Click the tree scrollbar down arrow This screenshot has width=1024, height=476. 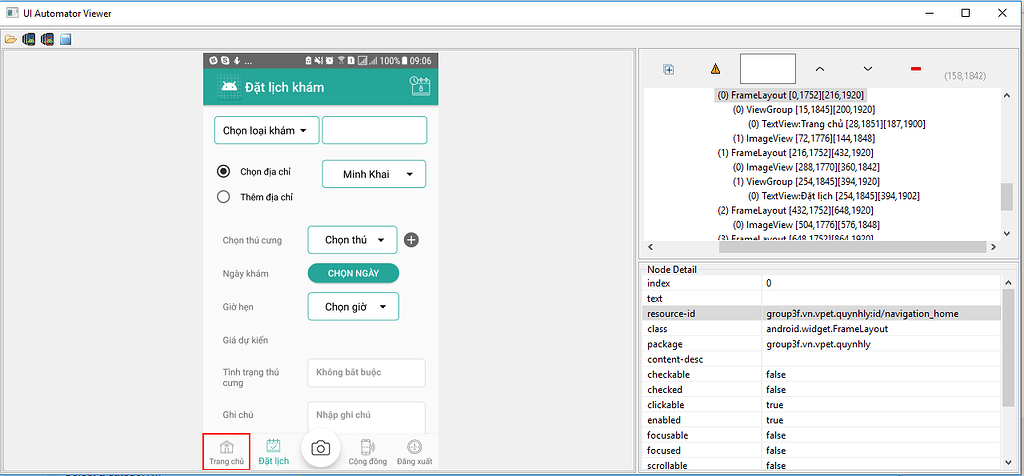tap(1007, 234)
